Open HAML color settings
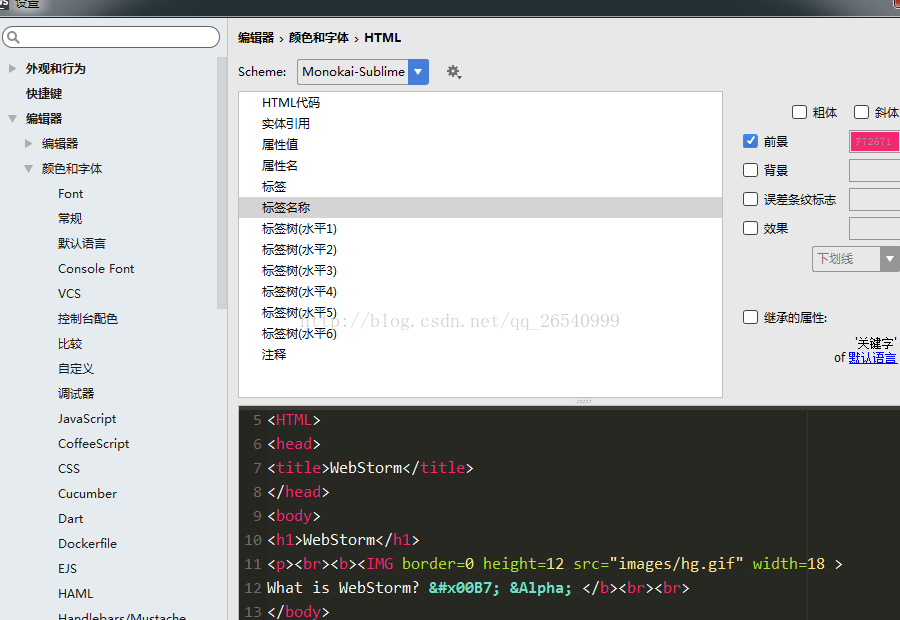 (x=75, y=594)
